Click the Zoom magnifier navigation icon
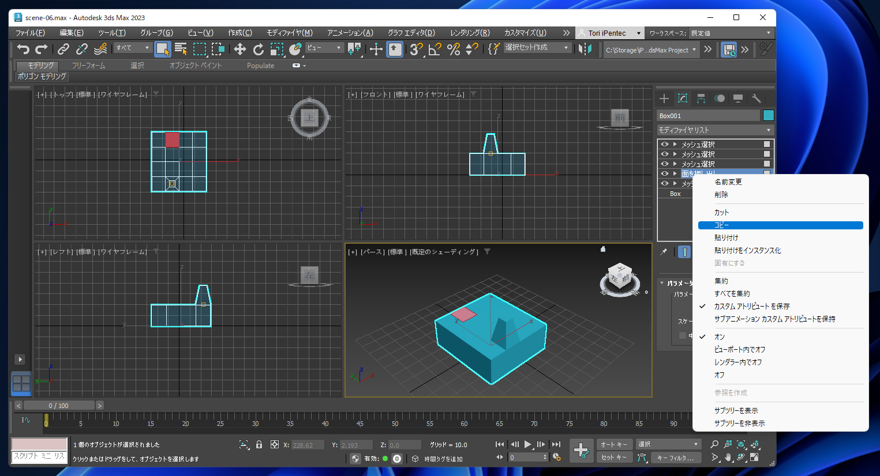880x476 pixels. 714,444
